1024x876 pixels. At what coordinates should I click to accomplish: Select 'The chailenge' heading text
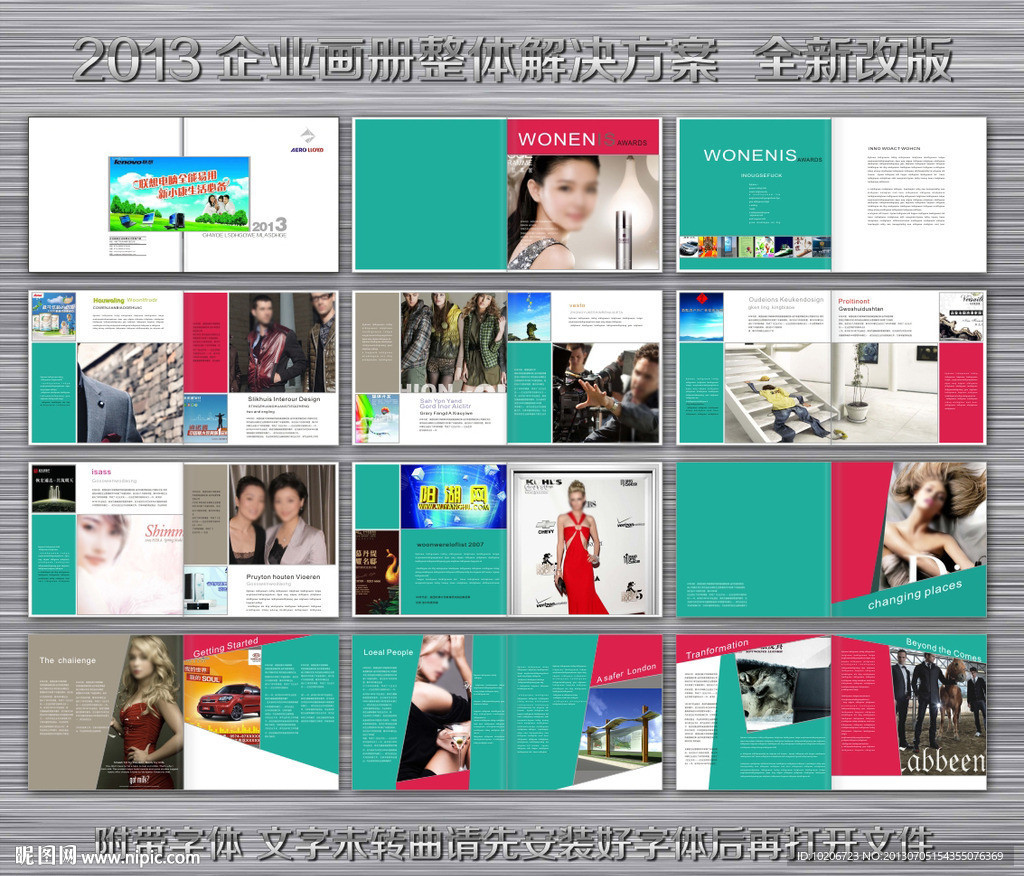tap(67, 660)
